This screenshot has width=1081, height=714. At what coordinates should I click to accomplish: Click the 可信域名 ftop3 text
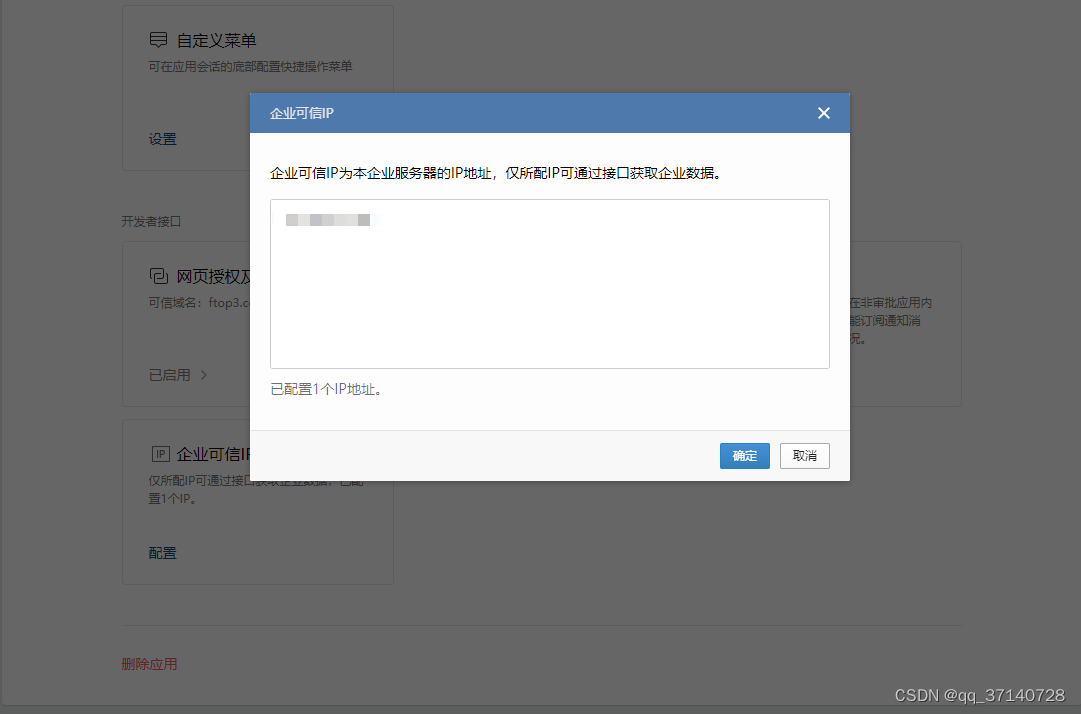click(199, 303)
